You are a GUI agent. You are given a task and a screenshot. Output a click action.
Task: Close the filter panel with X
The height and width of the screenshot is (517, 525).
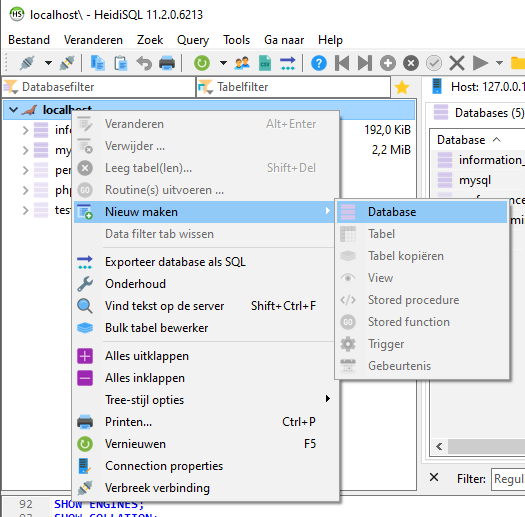tap(434, 477)
